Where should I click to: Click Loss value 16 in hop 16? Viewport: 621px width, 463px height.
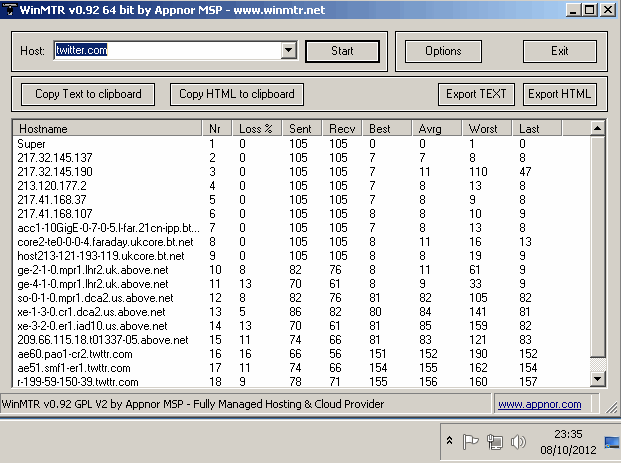[x=245, y=354]
